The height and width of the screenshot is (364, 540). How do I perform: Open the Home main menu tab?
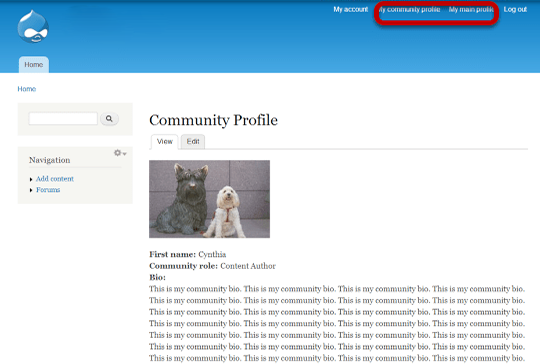click(34, 65)
